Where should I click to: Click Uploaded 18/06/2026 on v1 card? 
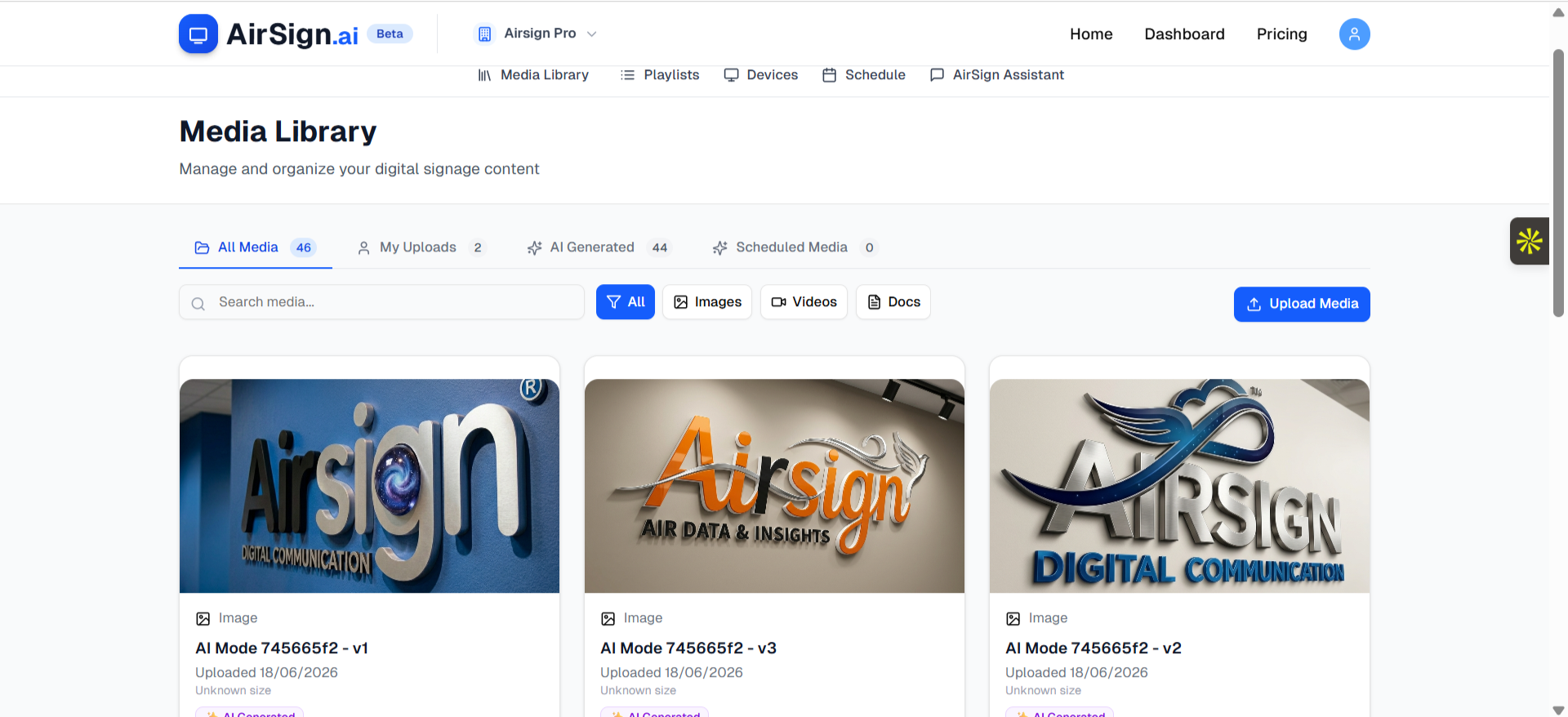click(x=266, y=673)
